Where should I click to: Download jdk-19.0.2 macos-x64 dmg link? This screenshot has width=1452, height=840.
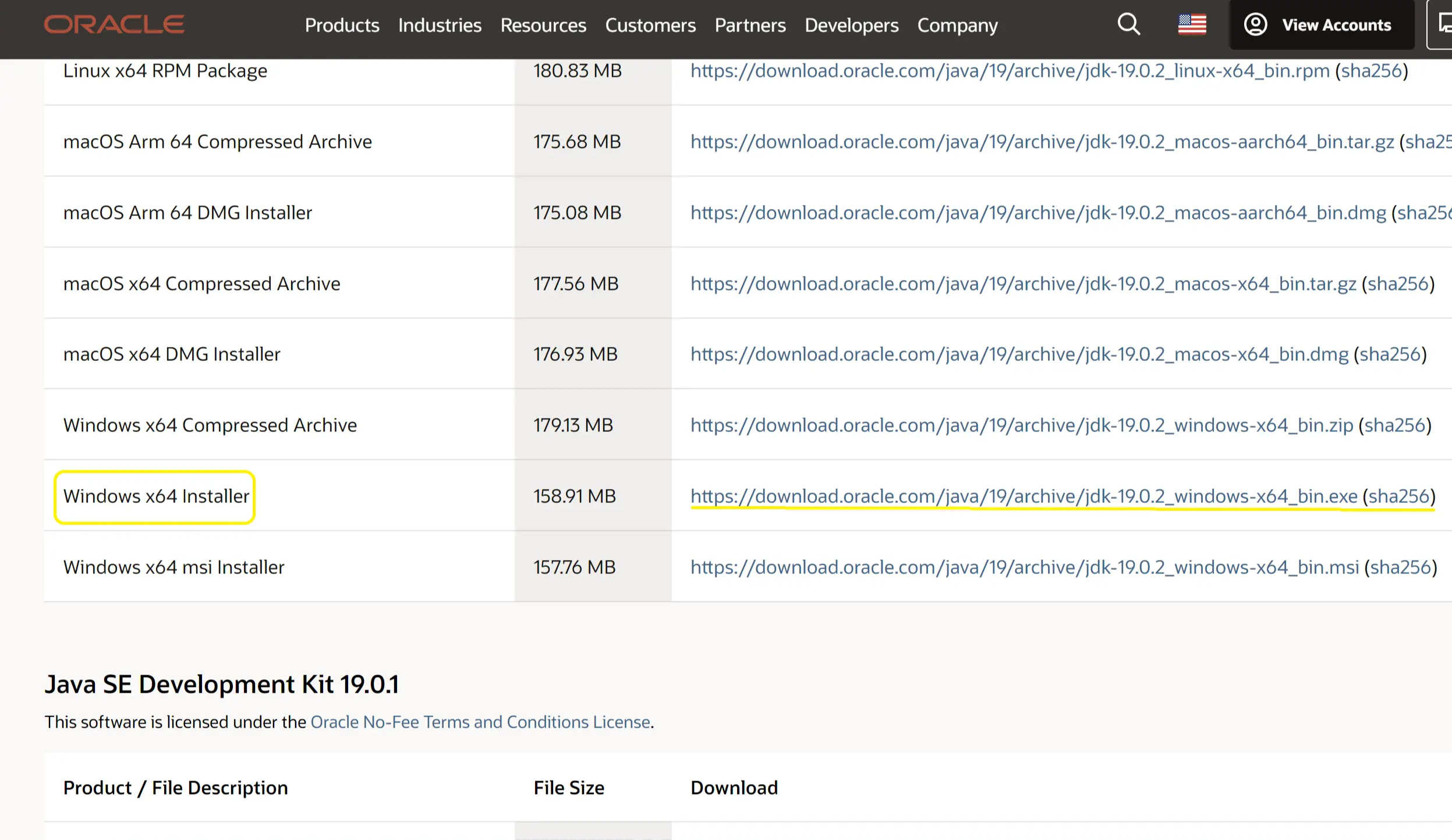coord(1019,354)
